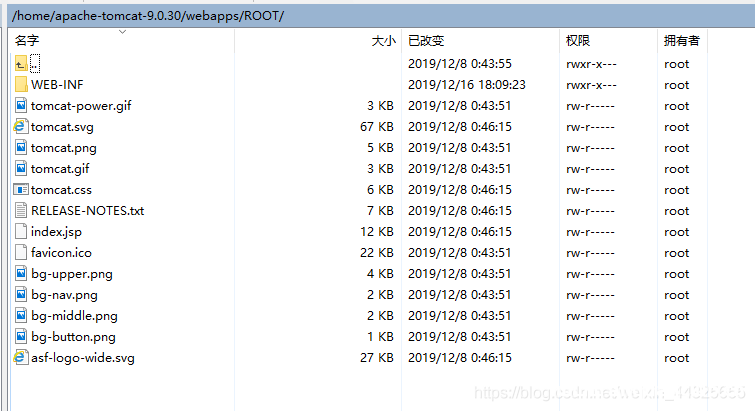Click the tomcat.svg browser file icon

21,127
